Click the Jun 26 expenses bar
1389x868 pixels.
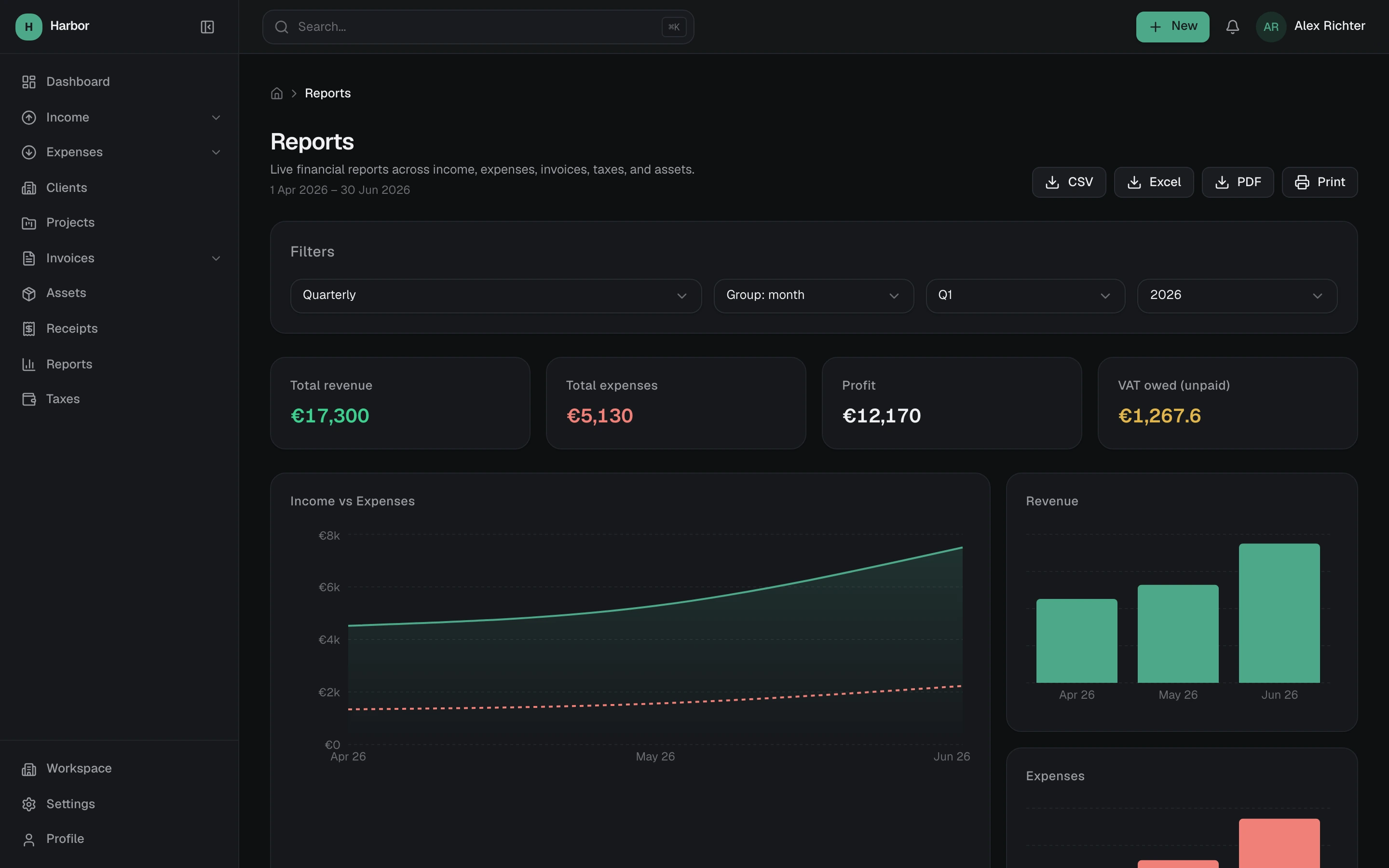point(1280,843)
